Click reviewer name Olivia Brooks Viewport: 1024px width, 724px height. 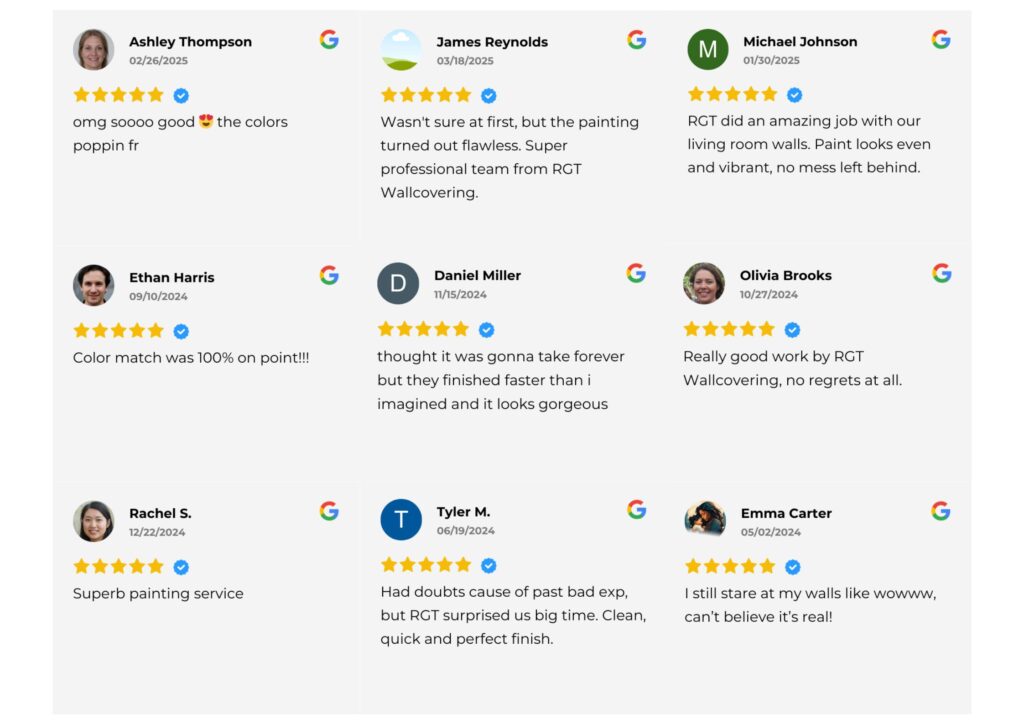tap(786, 275)
